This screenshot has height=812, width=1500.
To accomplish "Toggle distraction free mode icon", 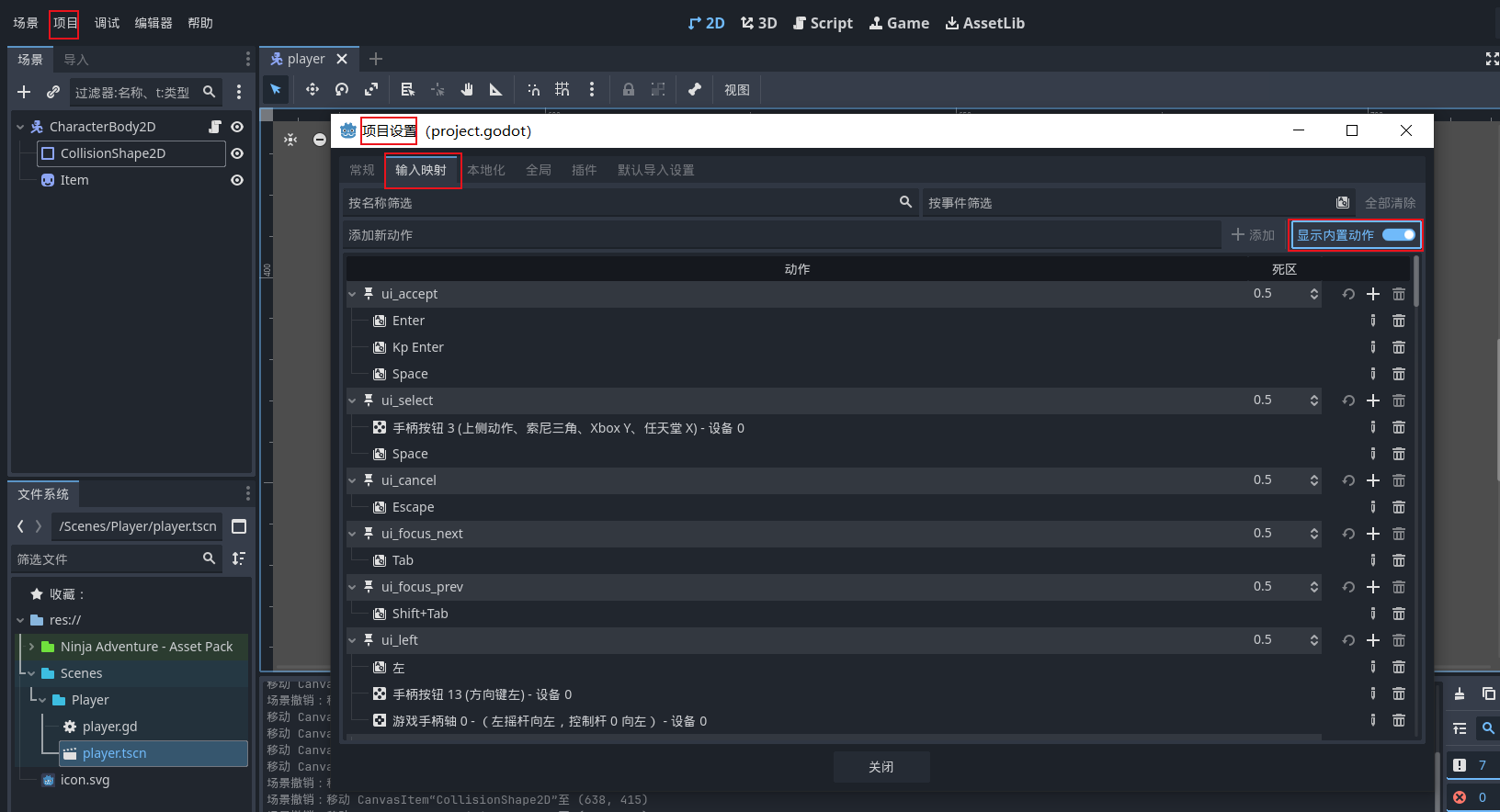I will 1492,59.
